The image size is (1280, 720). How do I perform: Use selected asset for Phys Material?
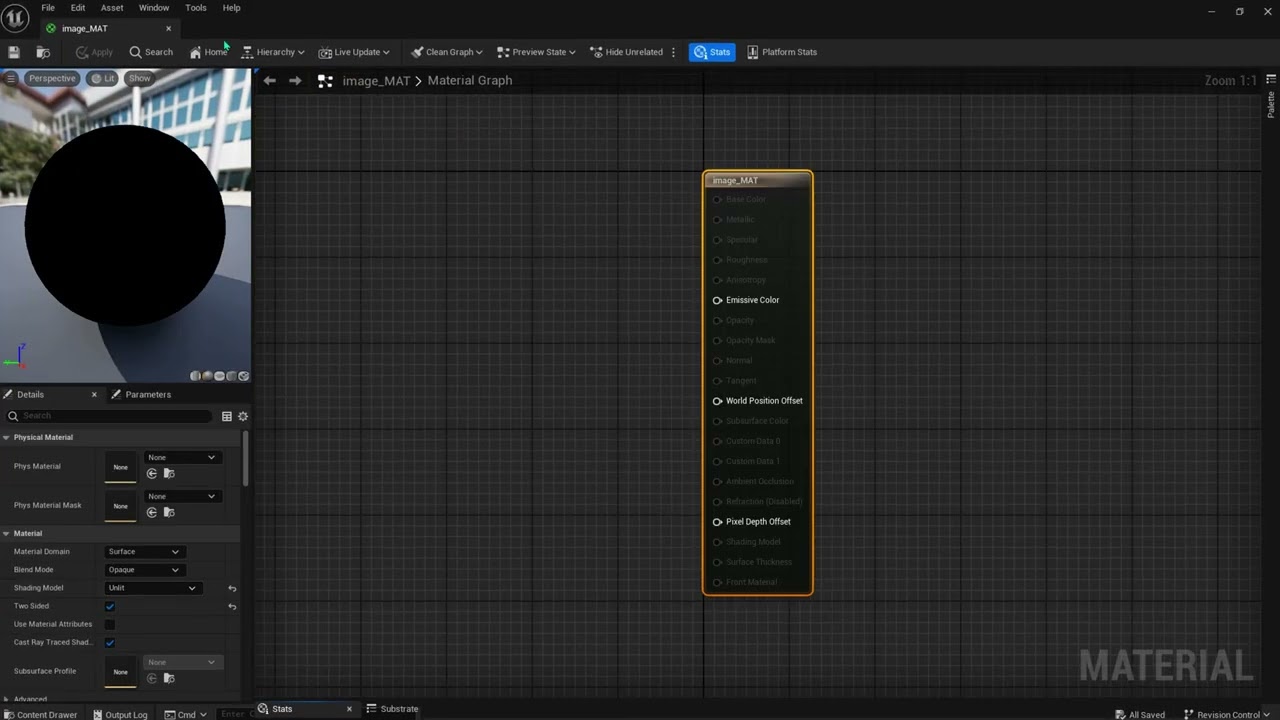pyautogui.click(x=152, y=474)
